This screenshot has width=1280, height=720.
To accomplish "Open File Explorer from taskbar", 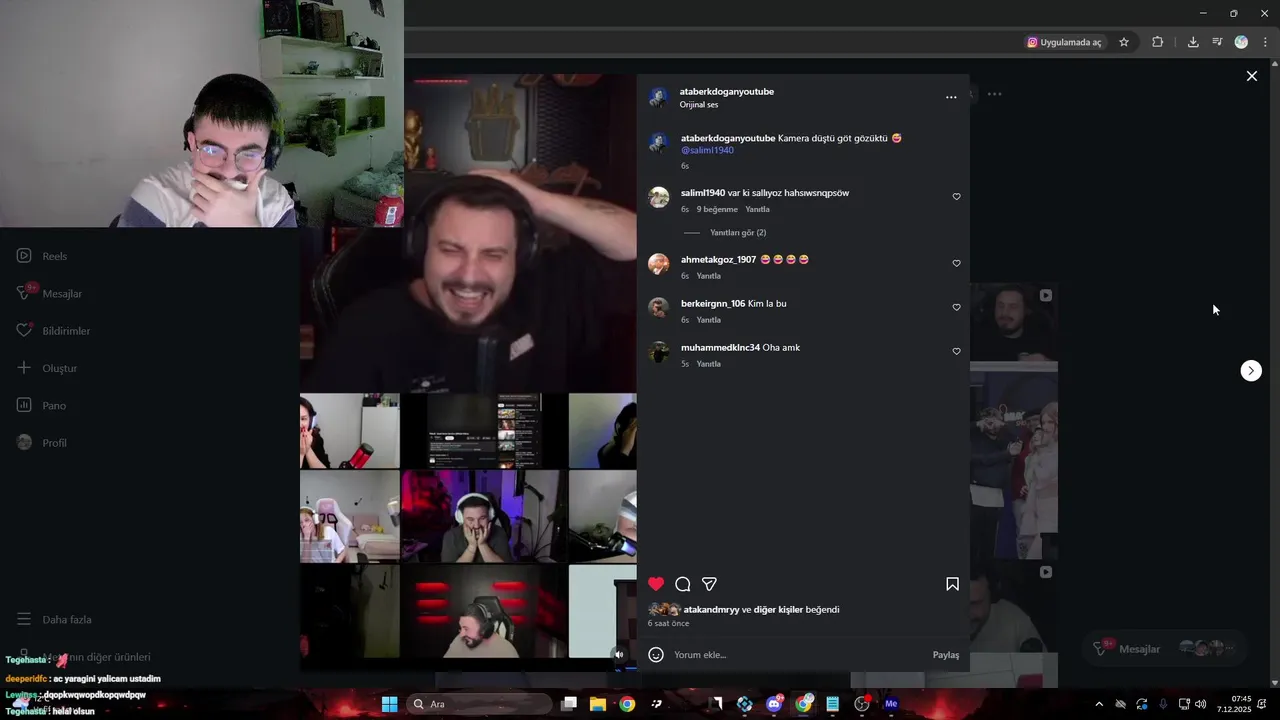I will 597,704.
